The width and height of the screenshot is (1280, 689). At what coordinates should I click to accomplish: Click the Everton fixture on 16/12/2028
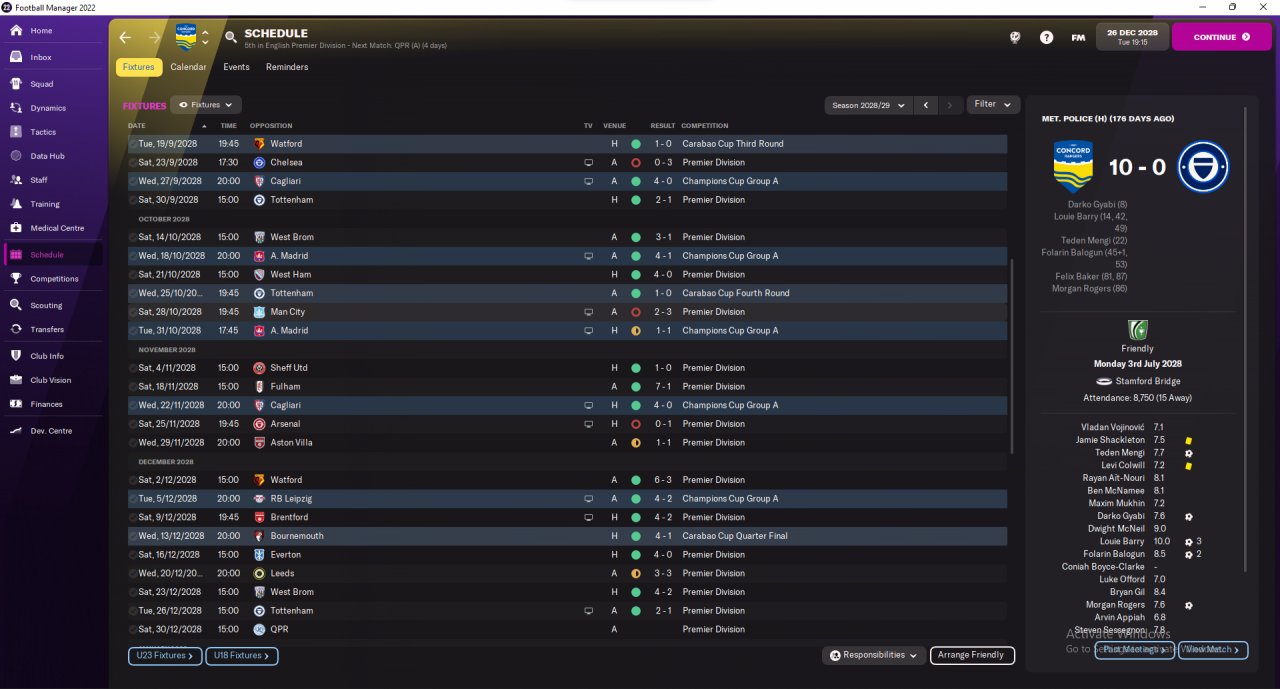[567, 554]
